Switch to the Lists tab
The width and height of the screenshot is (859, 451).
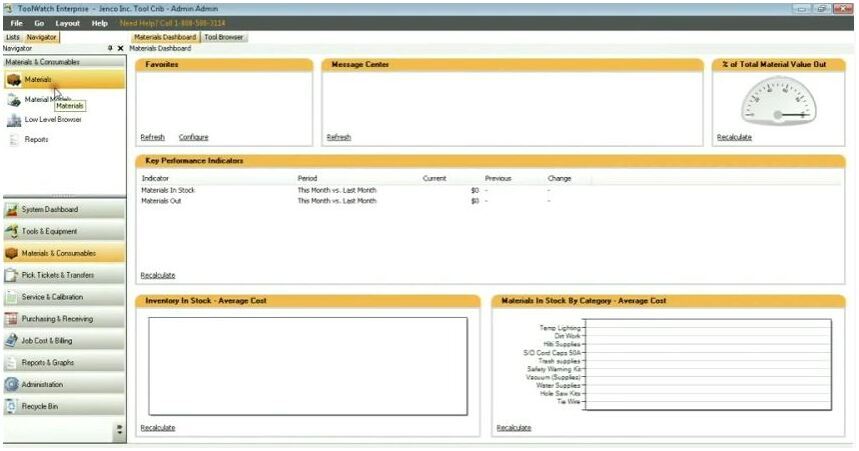13,37
